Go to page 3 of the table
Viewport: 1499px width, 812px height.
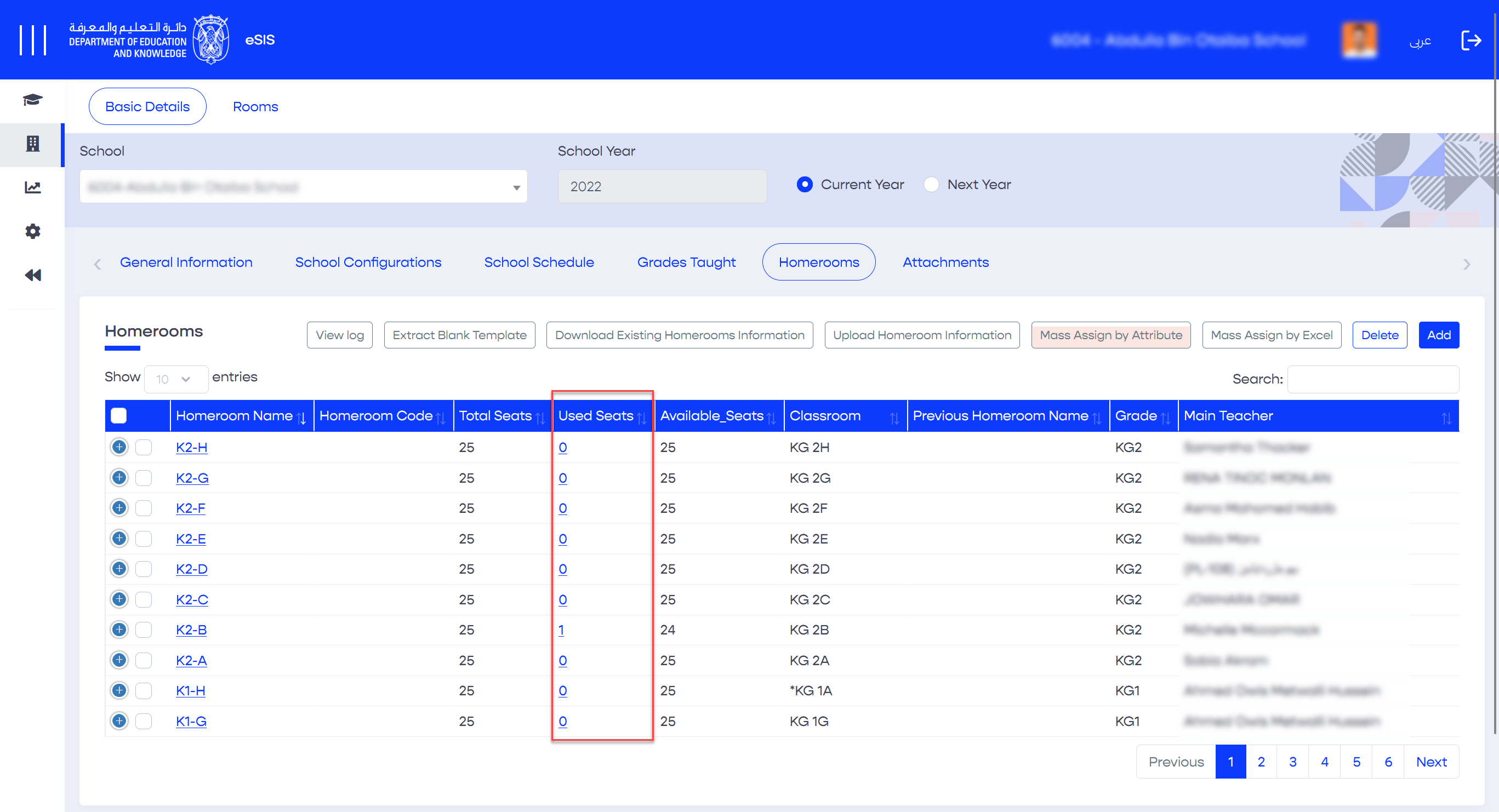coord(1292,762)
